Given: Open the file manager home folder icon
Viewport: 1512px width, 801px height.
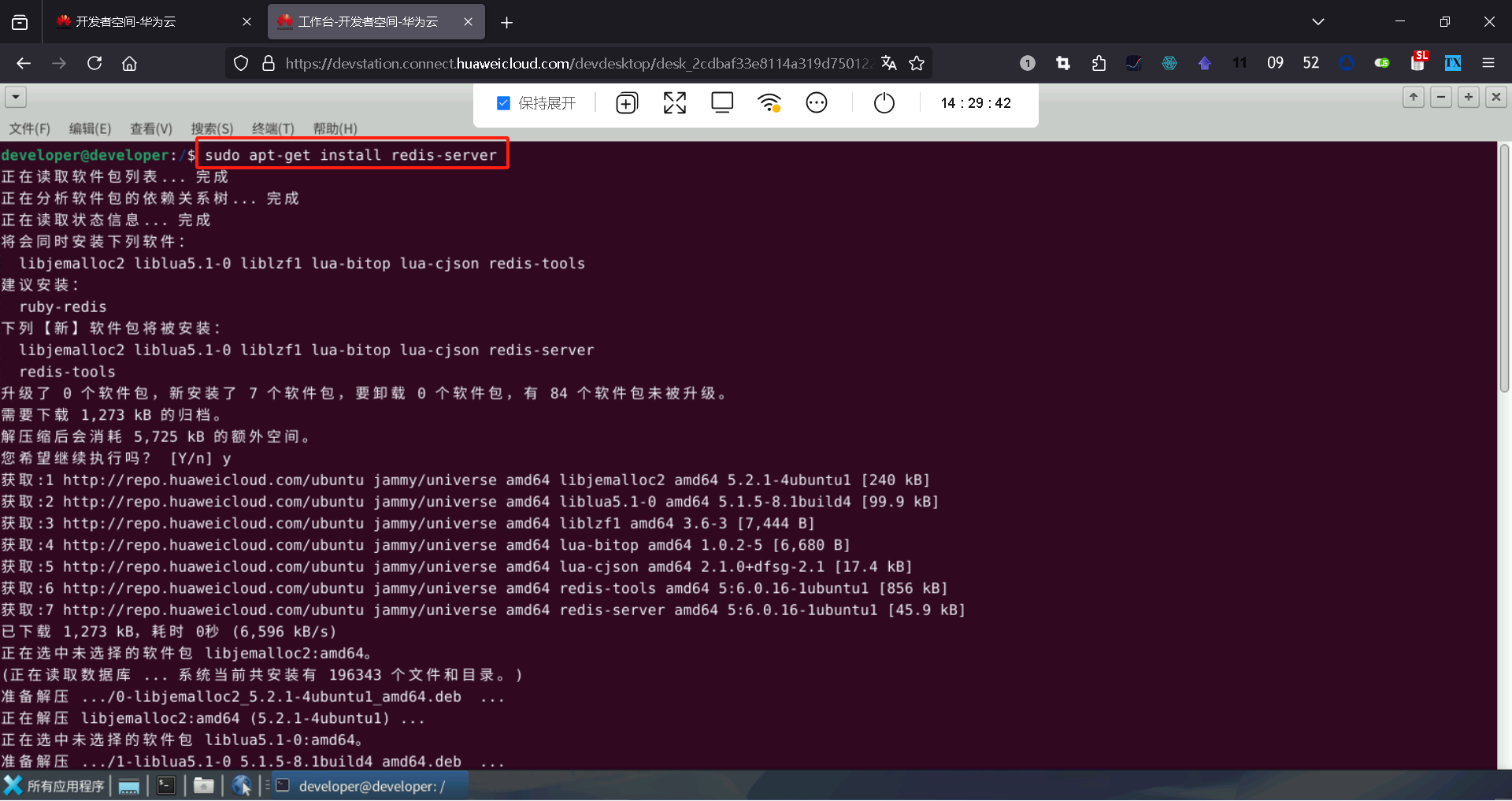Looking at the screenshot, I should click(204, 786).
